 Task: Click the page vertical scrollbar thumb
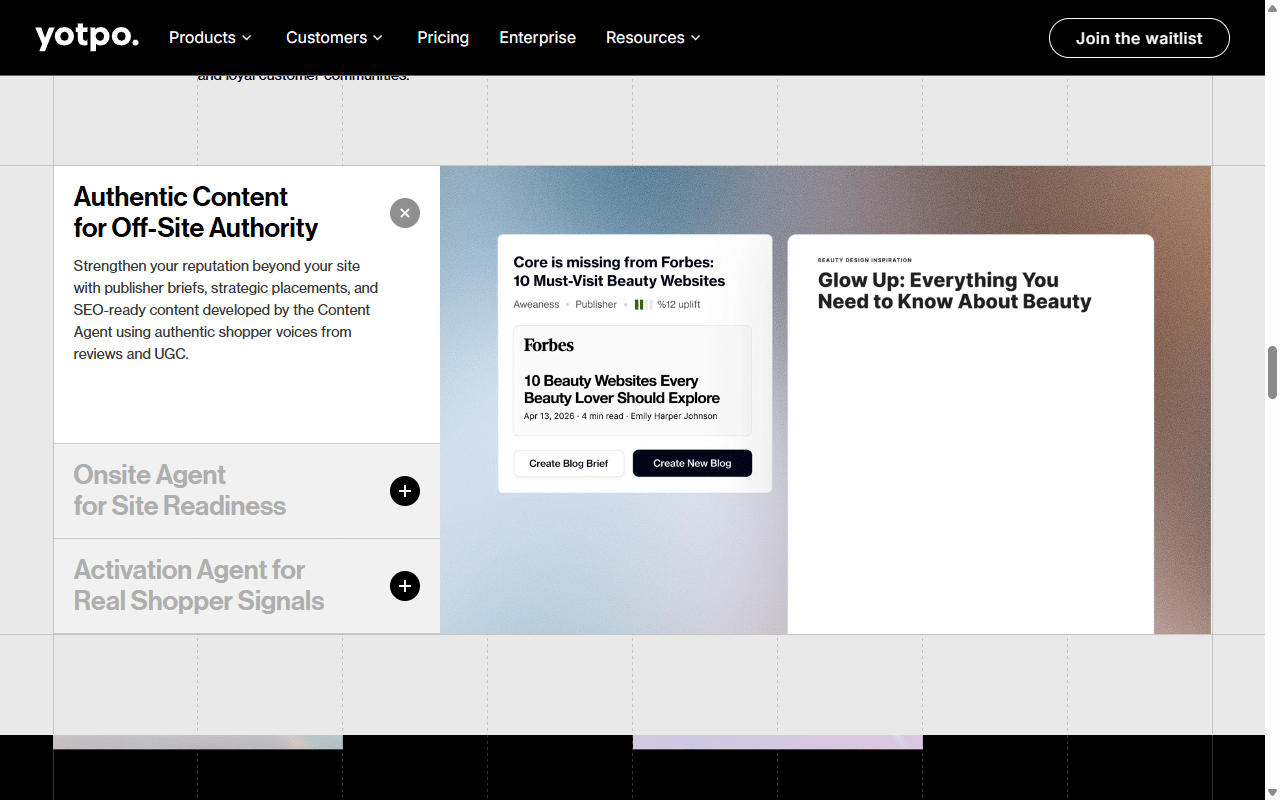click(1272, 372)
